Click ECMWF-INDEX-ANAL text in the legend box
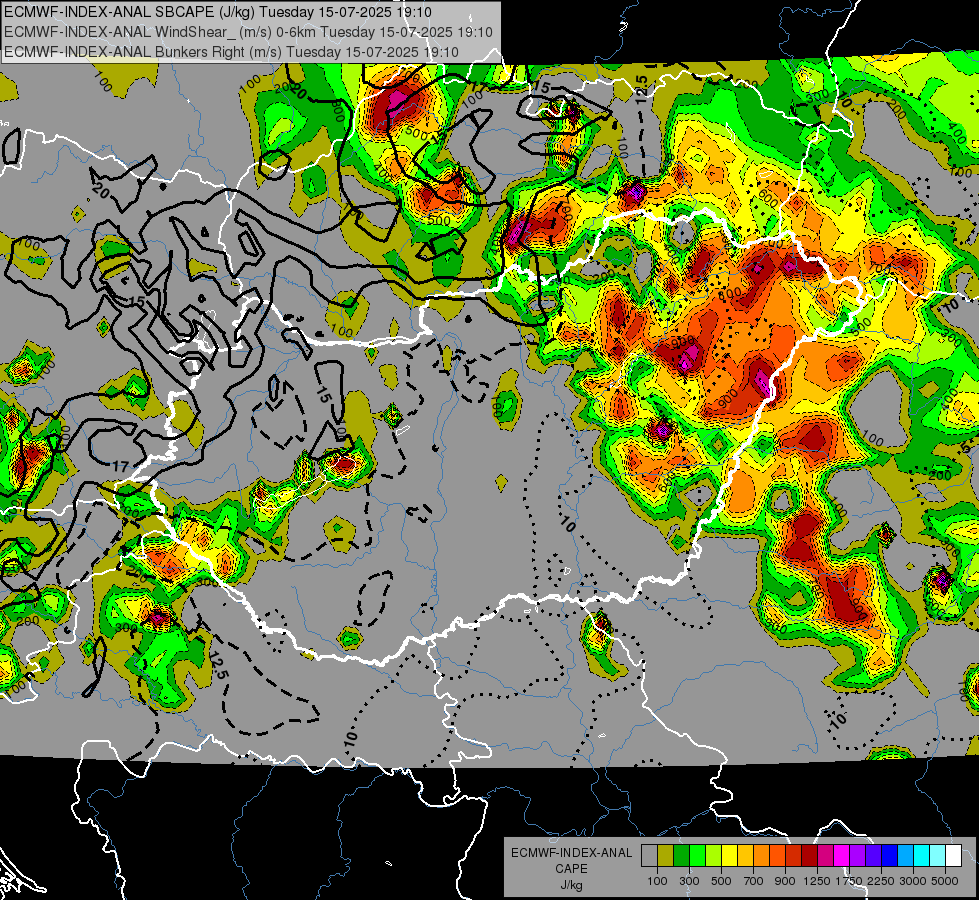Viewport: 979px width, 900px height. point(571,853)
